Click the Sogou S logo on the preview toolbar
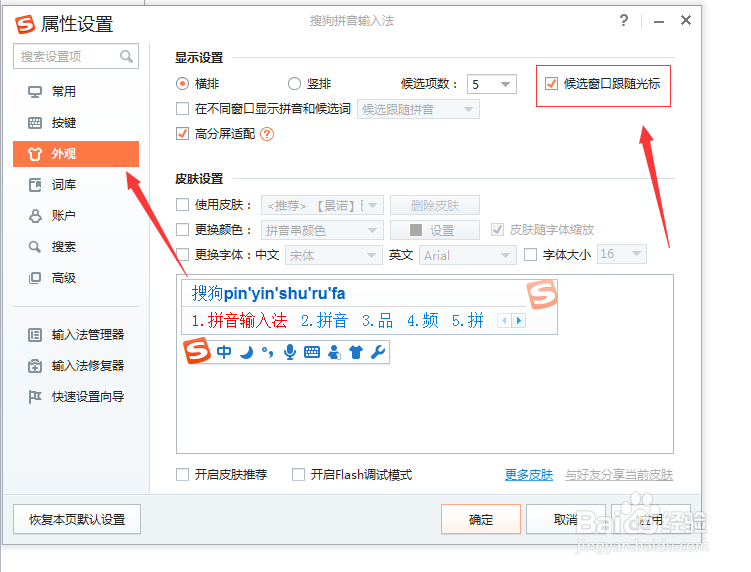The height and width of the screenshot is (572, 751). click(197, 351)
